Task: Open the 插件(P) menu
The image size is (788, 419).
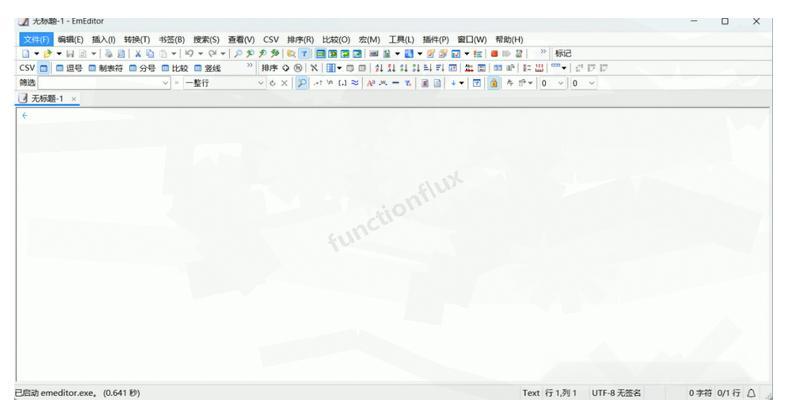Action: click(x=435, y=39)
